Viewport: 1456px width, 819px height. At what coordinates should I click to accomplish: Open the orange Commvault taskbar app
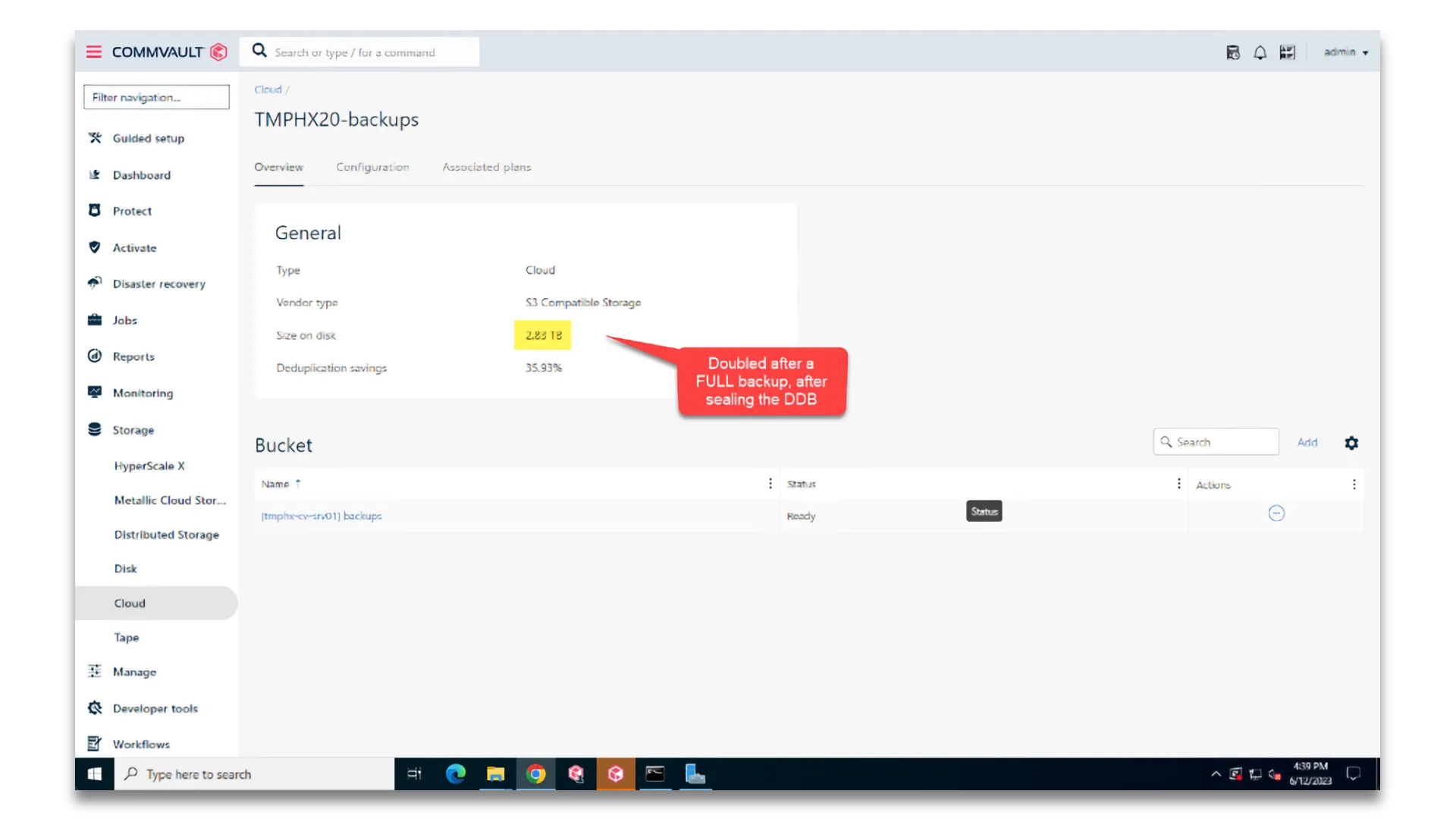point(615,773)
